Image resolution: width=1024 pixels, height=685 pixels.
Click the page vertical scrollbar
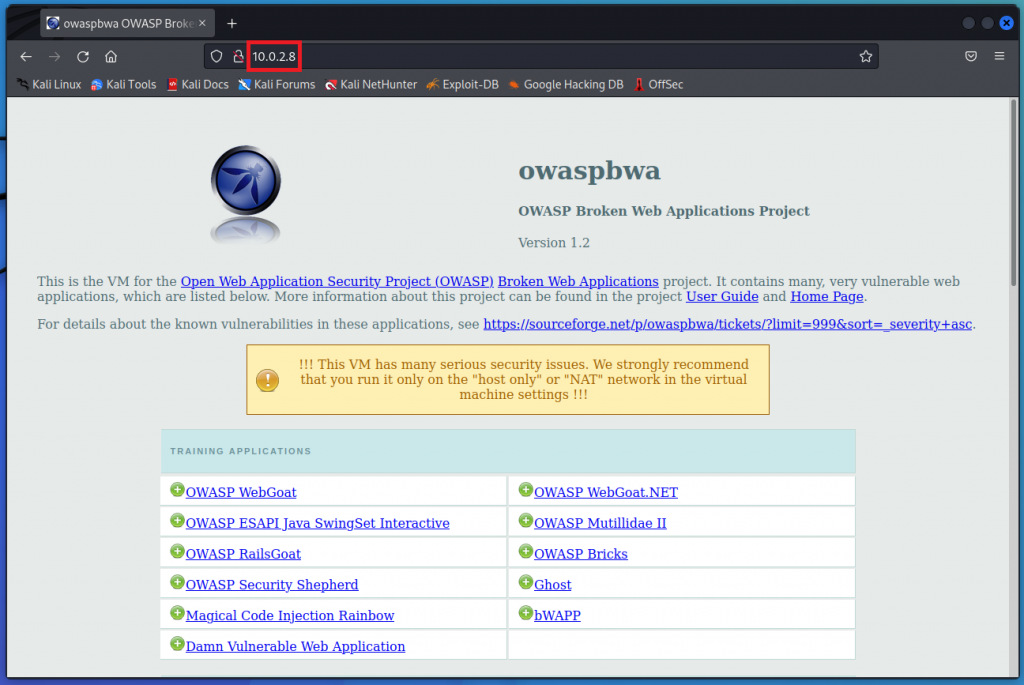click(1014, 193)
